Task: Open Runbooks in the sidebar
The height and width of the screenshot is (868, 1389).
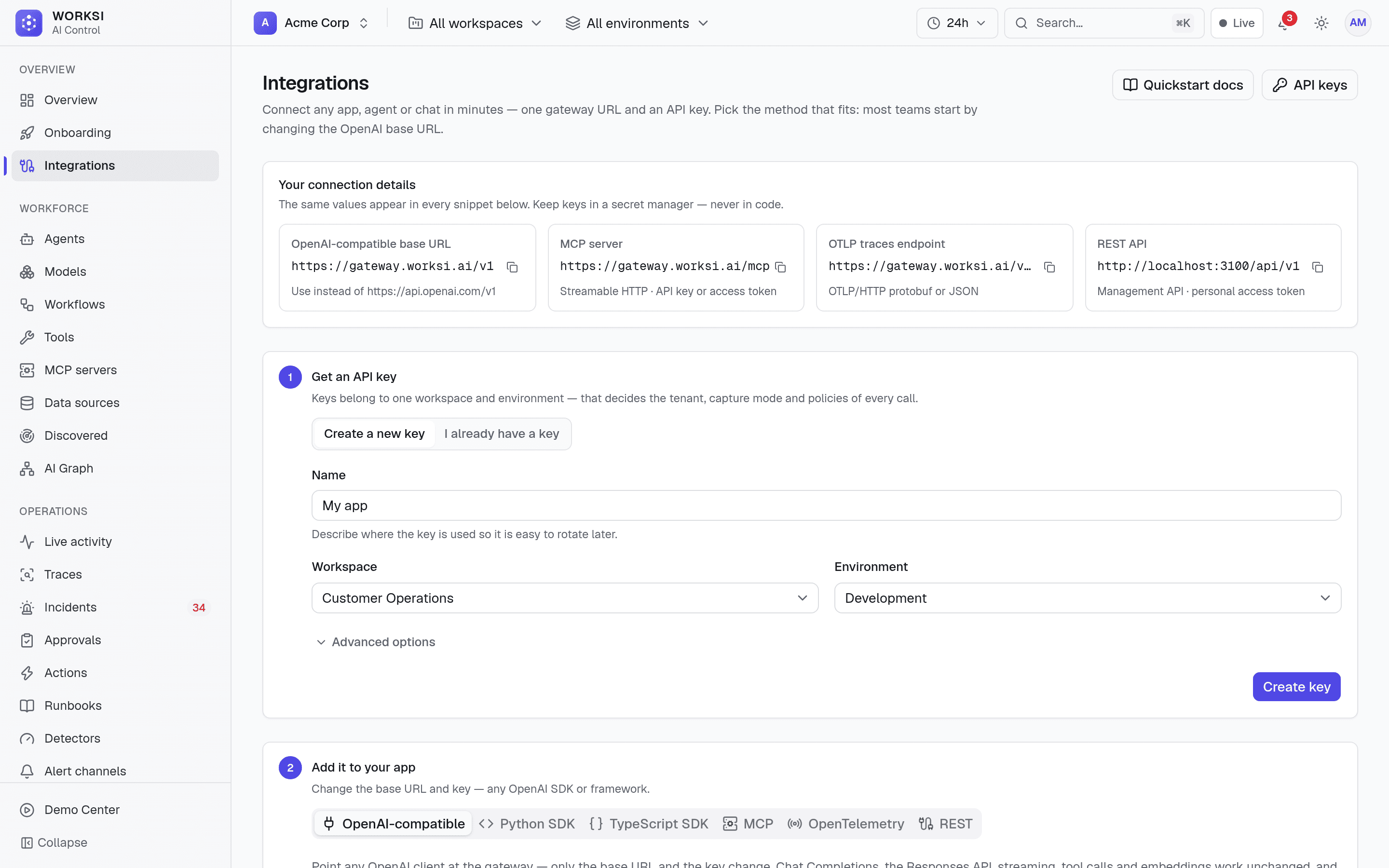Action: click(115, 705)
